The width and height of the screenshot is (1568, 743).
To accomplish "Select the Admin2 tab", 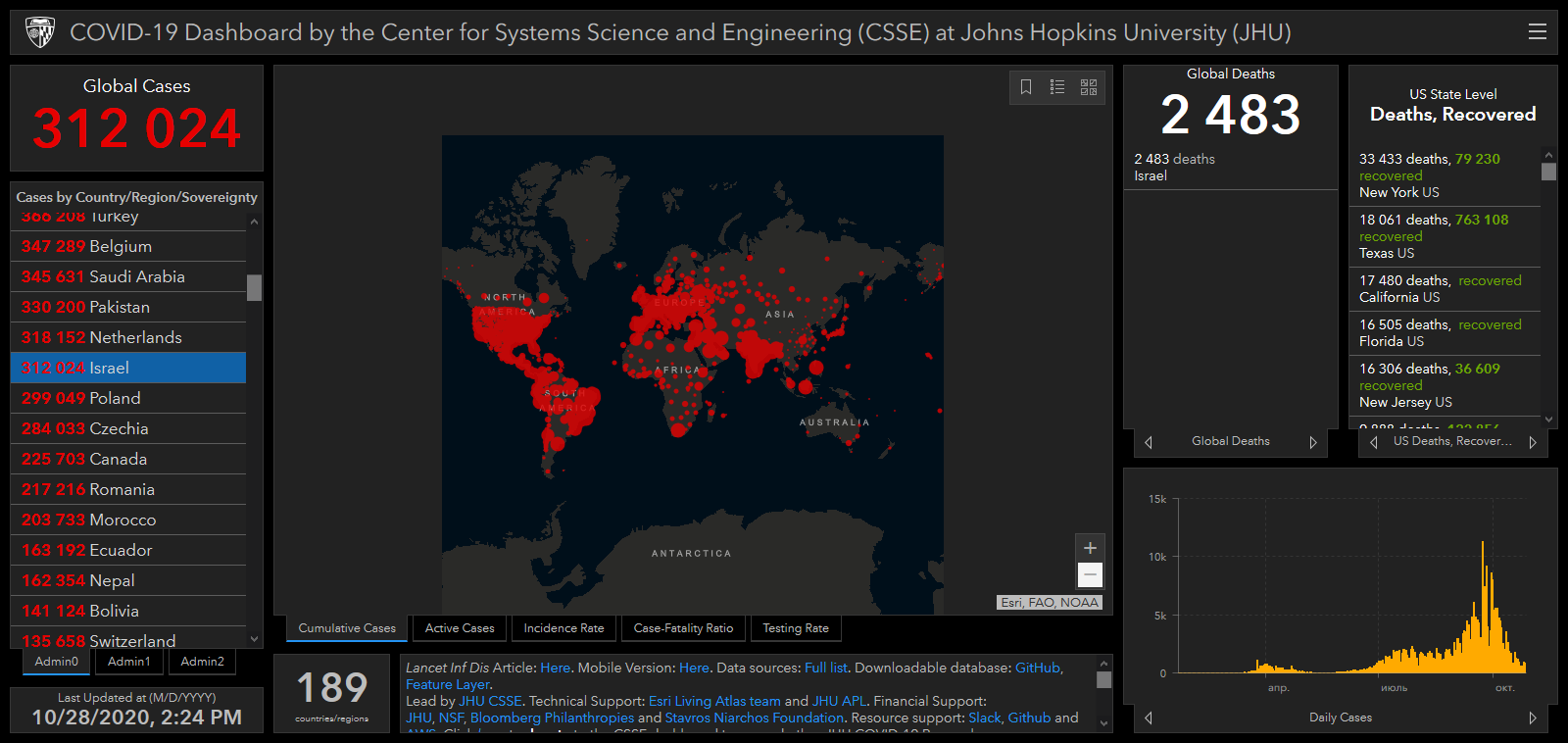I will pyautogui.click(x=203, y=662).
